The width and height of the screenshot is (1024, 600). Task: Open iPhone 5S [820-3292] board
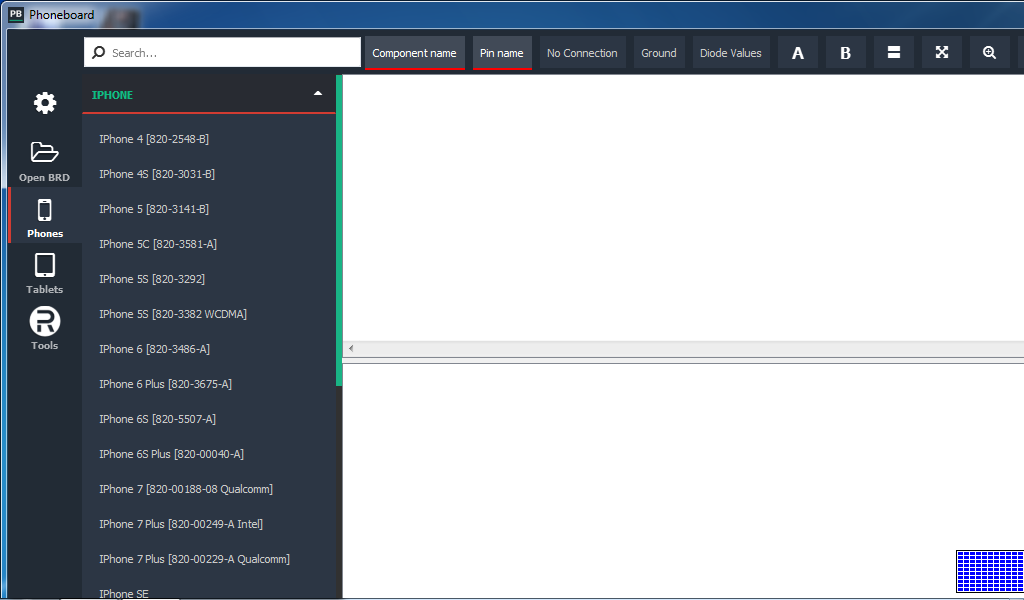152,279
